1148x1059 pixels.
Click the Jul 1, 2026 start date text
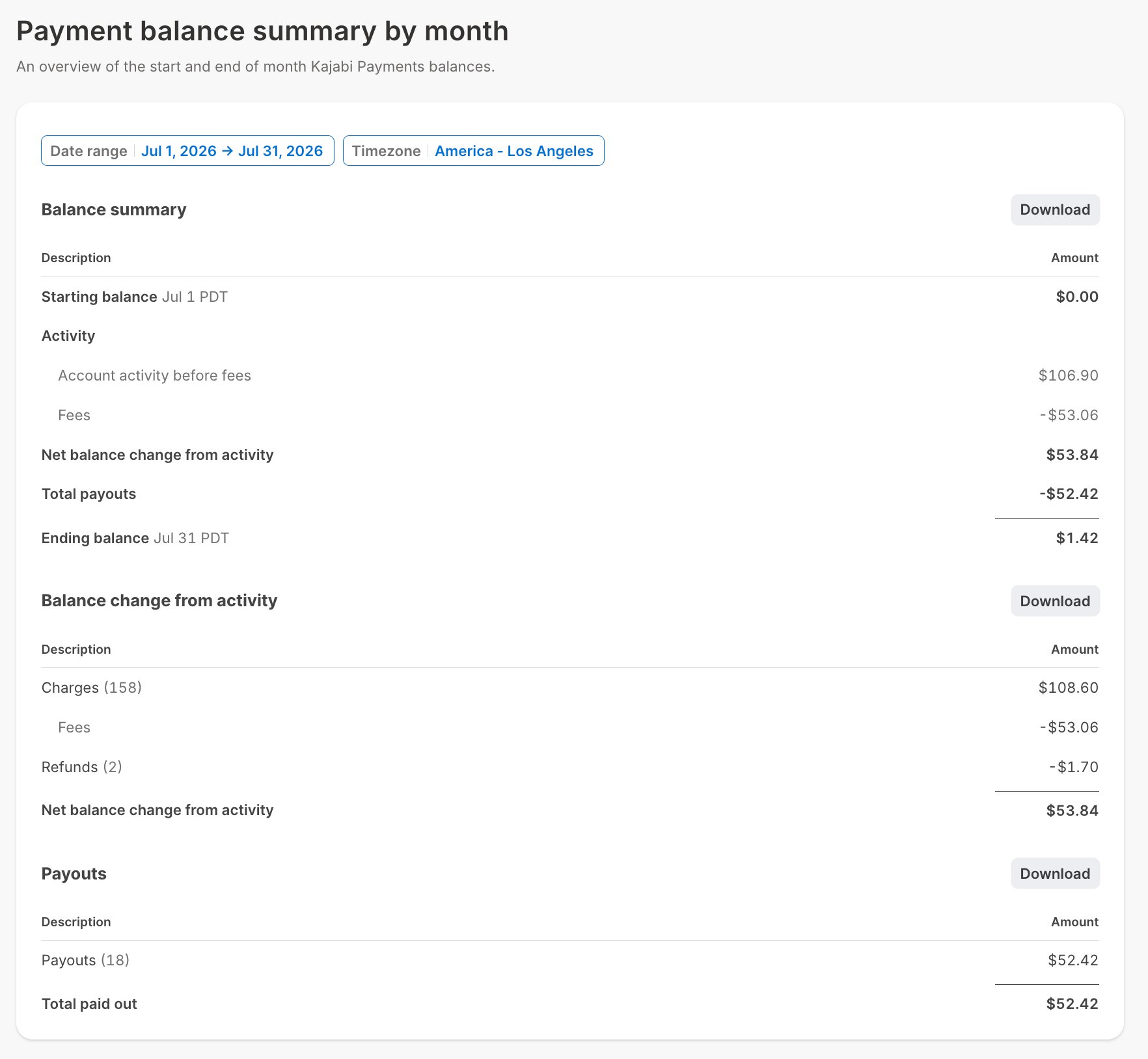178,151
